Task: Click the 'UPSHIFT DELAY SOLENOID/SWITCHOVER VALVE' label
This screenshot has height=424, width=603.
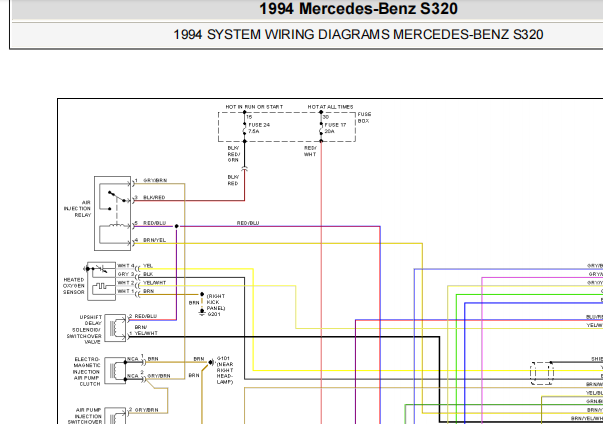Action: (84, 329)
